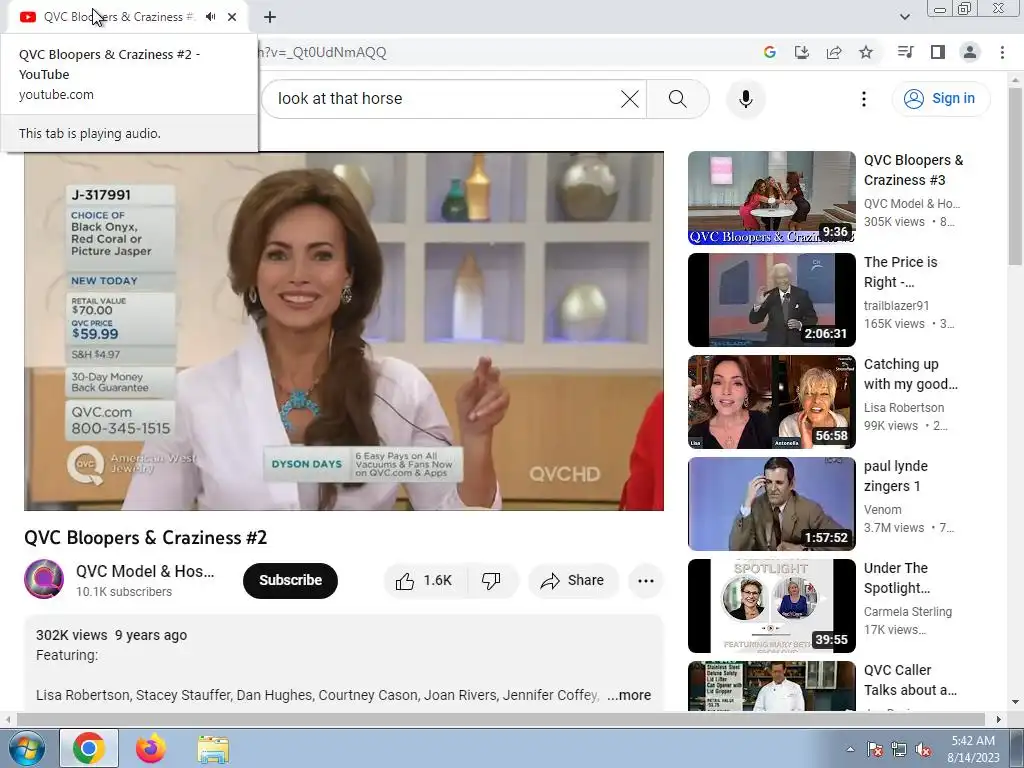Expand the tab search chevron
1024x768 pixels.
click(904, 17)
